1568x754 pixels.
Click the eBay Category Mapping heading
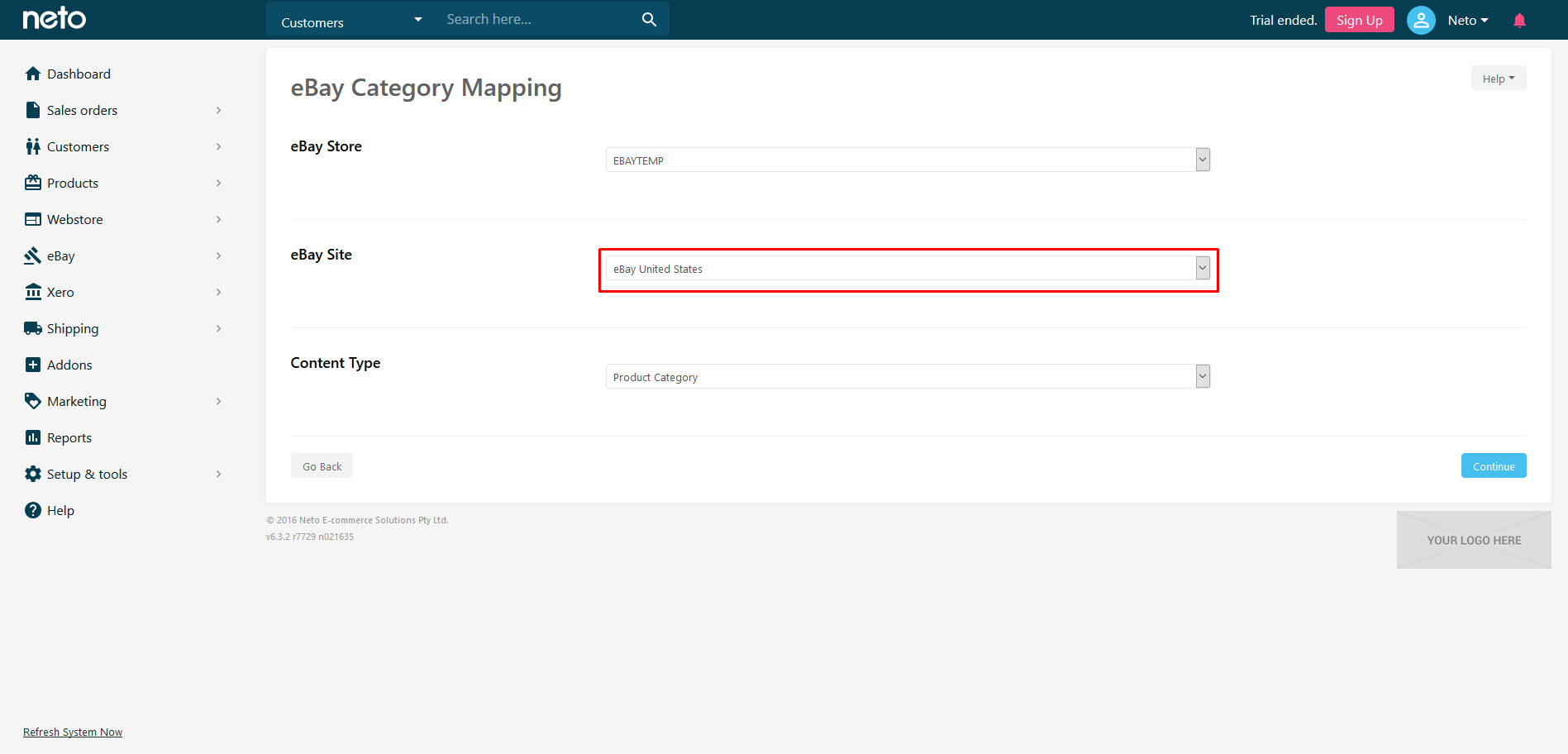(426, 87)
